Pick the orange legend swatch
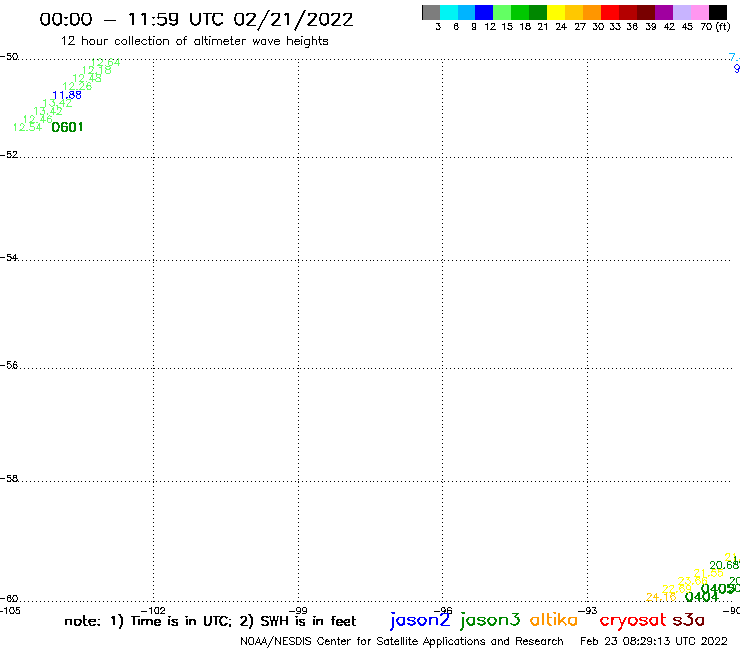Screen dimensions: 740x650 592,12
